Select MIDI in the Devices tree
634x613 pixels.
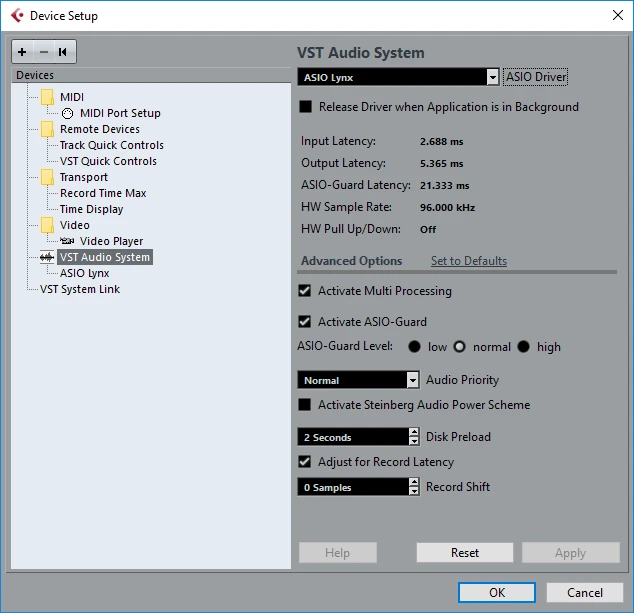[x=72, y=97]
